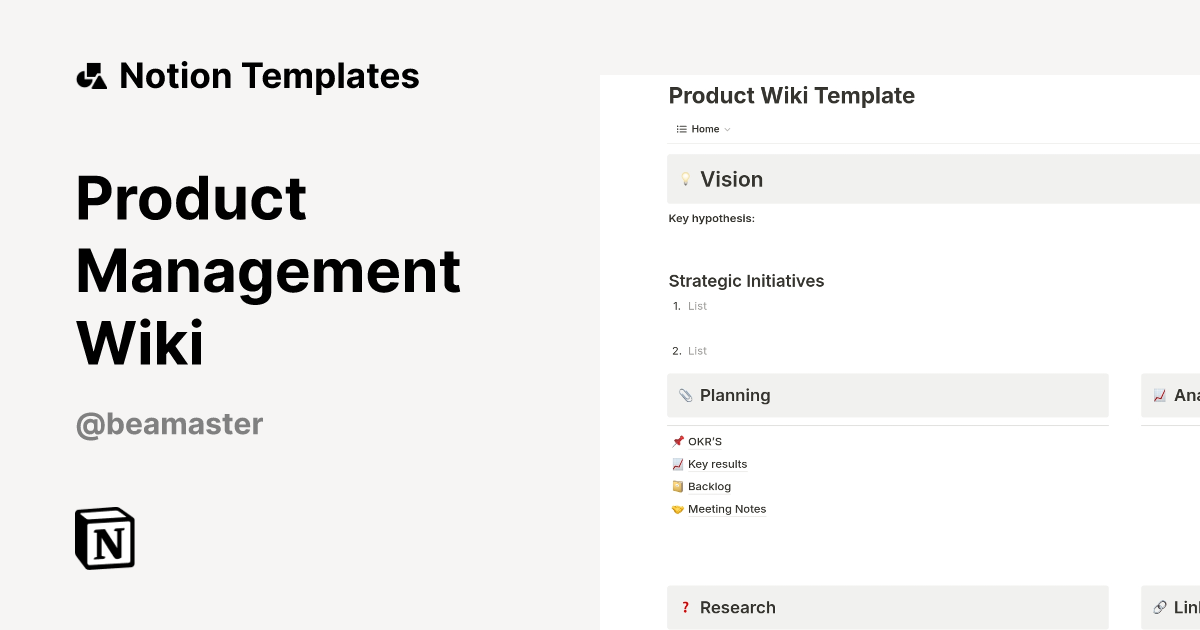
Task: Click the Product Wiki Template page title
Action: pos(791,96)
